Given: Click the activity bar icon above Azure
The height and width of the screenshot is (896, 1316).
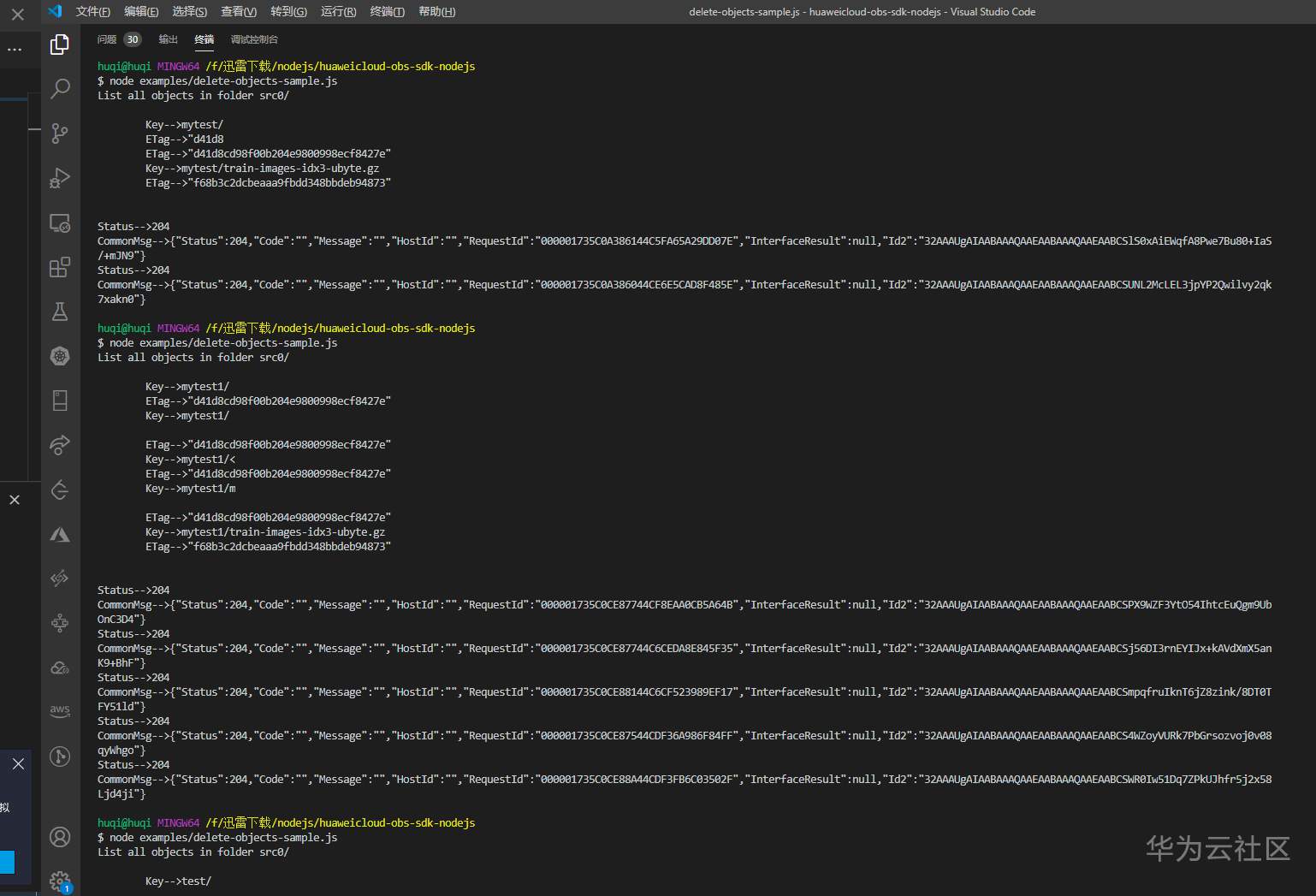Looking at the screenshot, I should [60, 490].
